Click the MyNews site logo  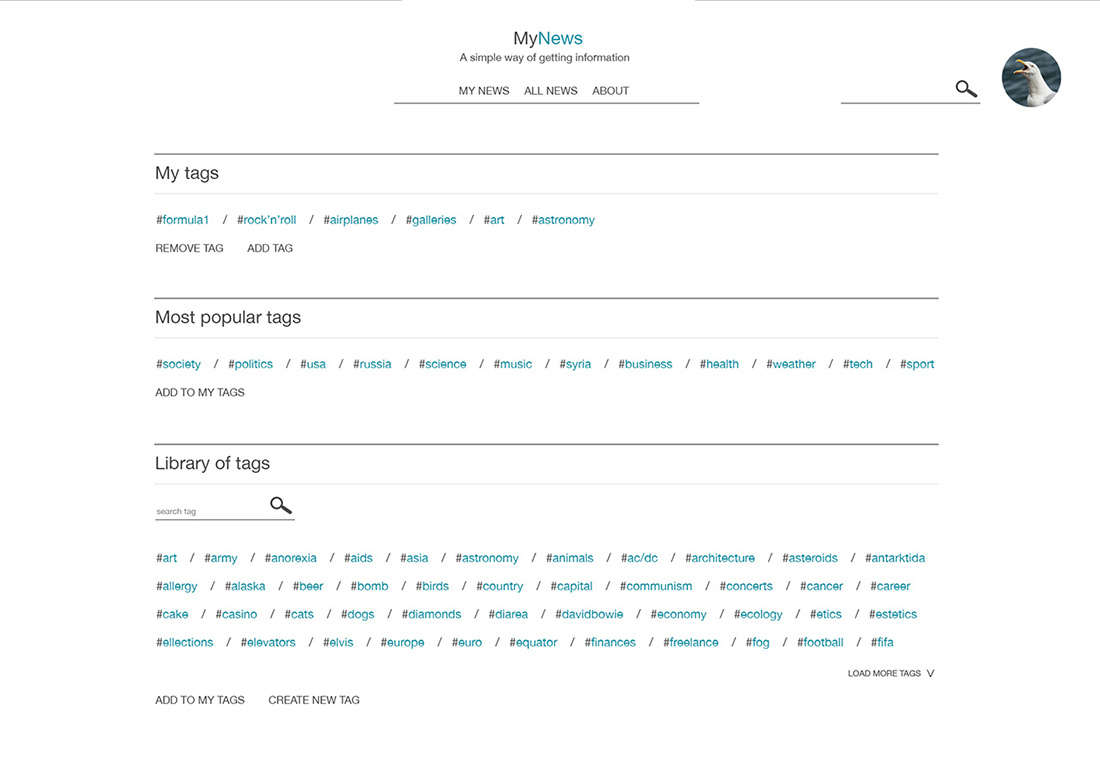[x=548, y=39]
